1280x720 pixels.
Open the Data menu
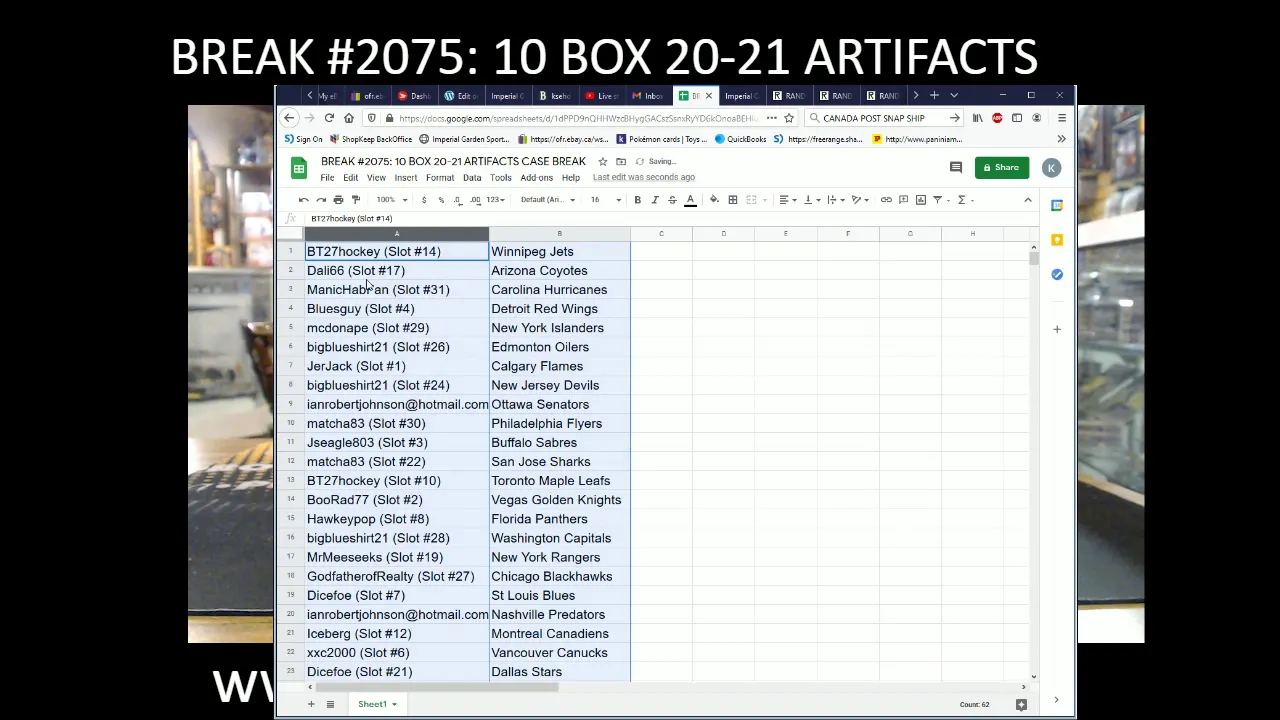[x=472, y=178]
